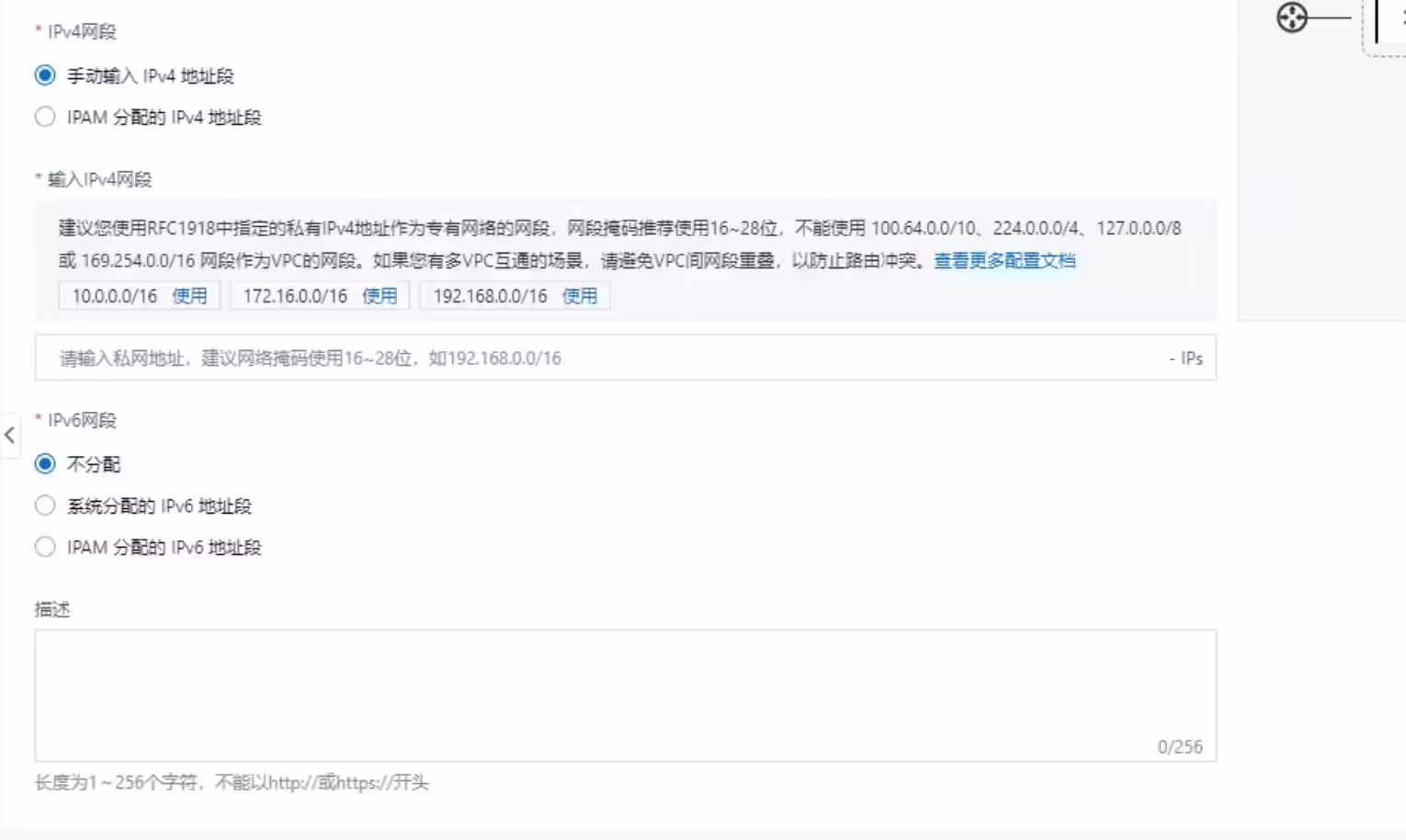The height and width of the screenshot is (840, 1406).
Task: Use the 192.168.0.0/16 preset
Action: tap(580, 296)
